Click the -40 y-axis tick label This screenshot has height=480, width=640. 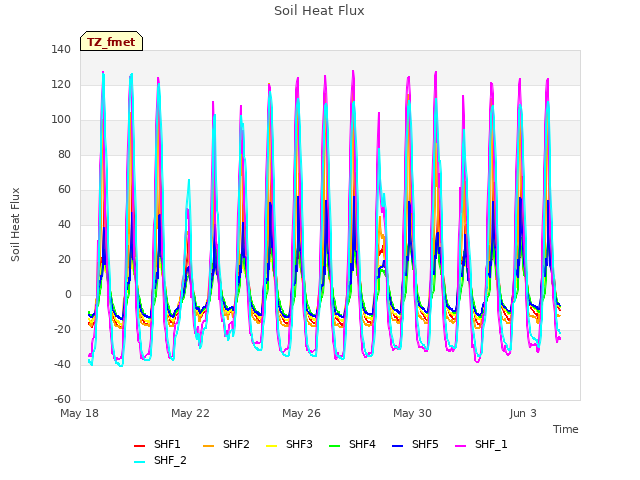[x=62, y=364]
